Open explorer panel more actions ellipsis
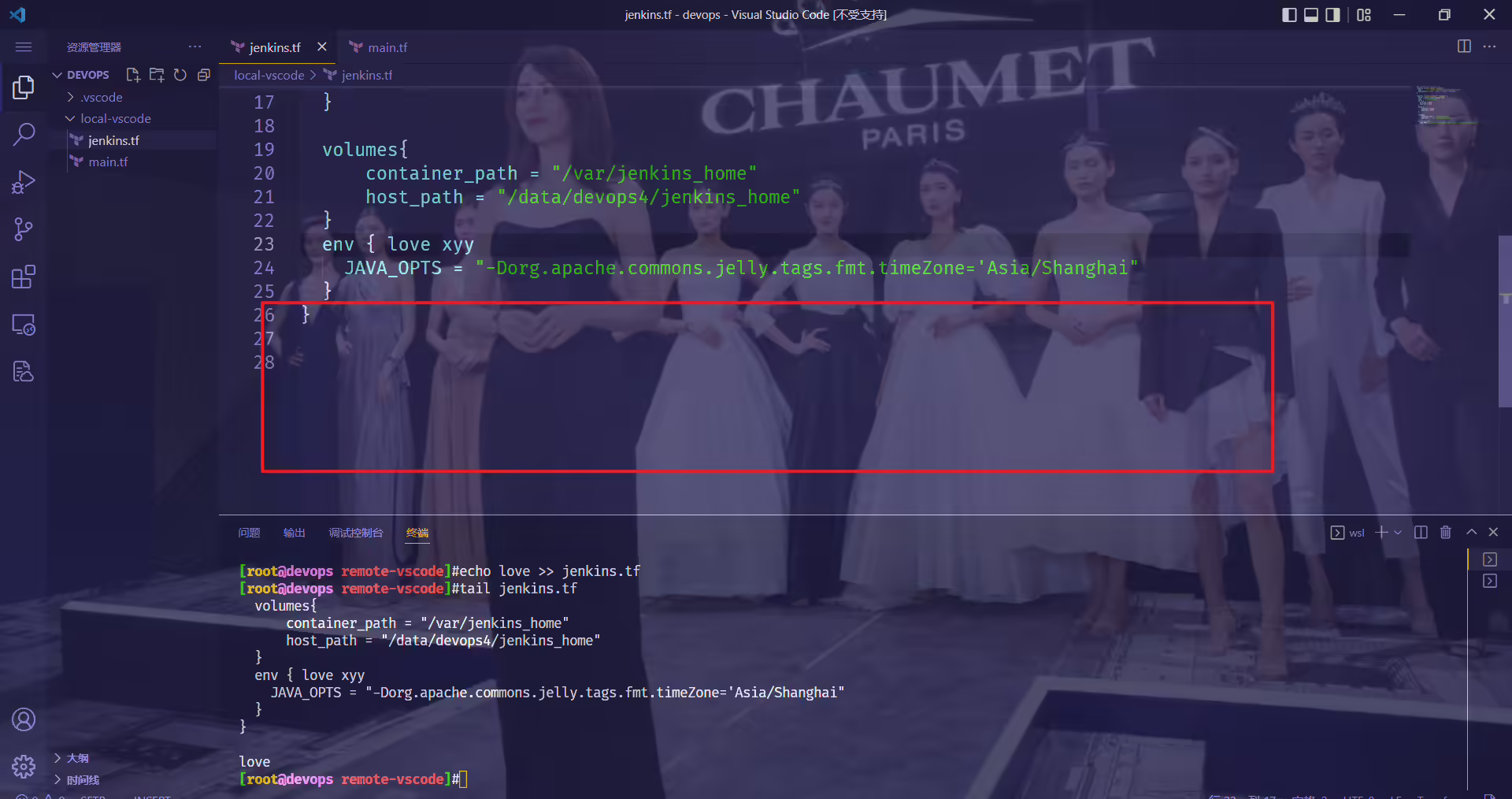Image resolution: width=1512 pixels, height=799 pixels. click(x=195, y=47)
